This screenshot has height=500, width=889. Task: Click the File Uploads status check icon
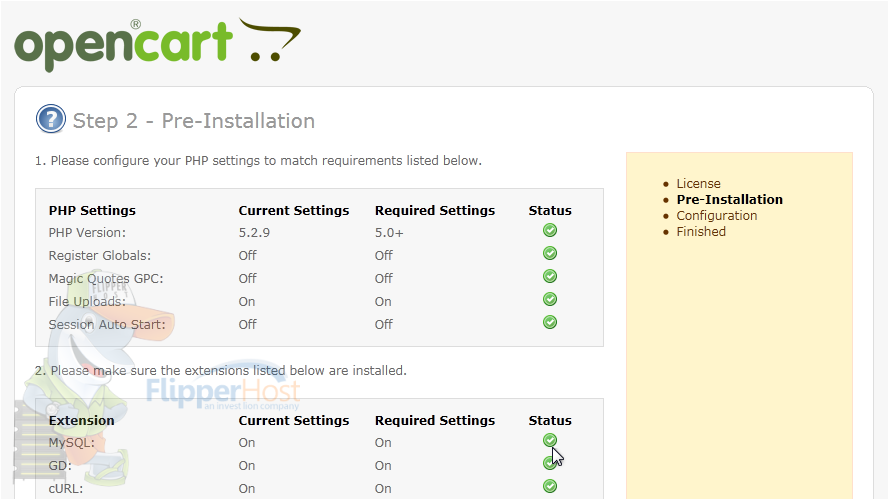coord(550,299)
